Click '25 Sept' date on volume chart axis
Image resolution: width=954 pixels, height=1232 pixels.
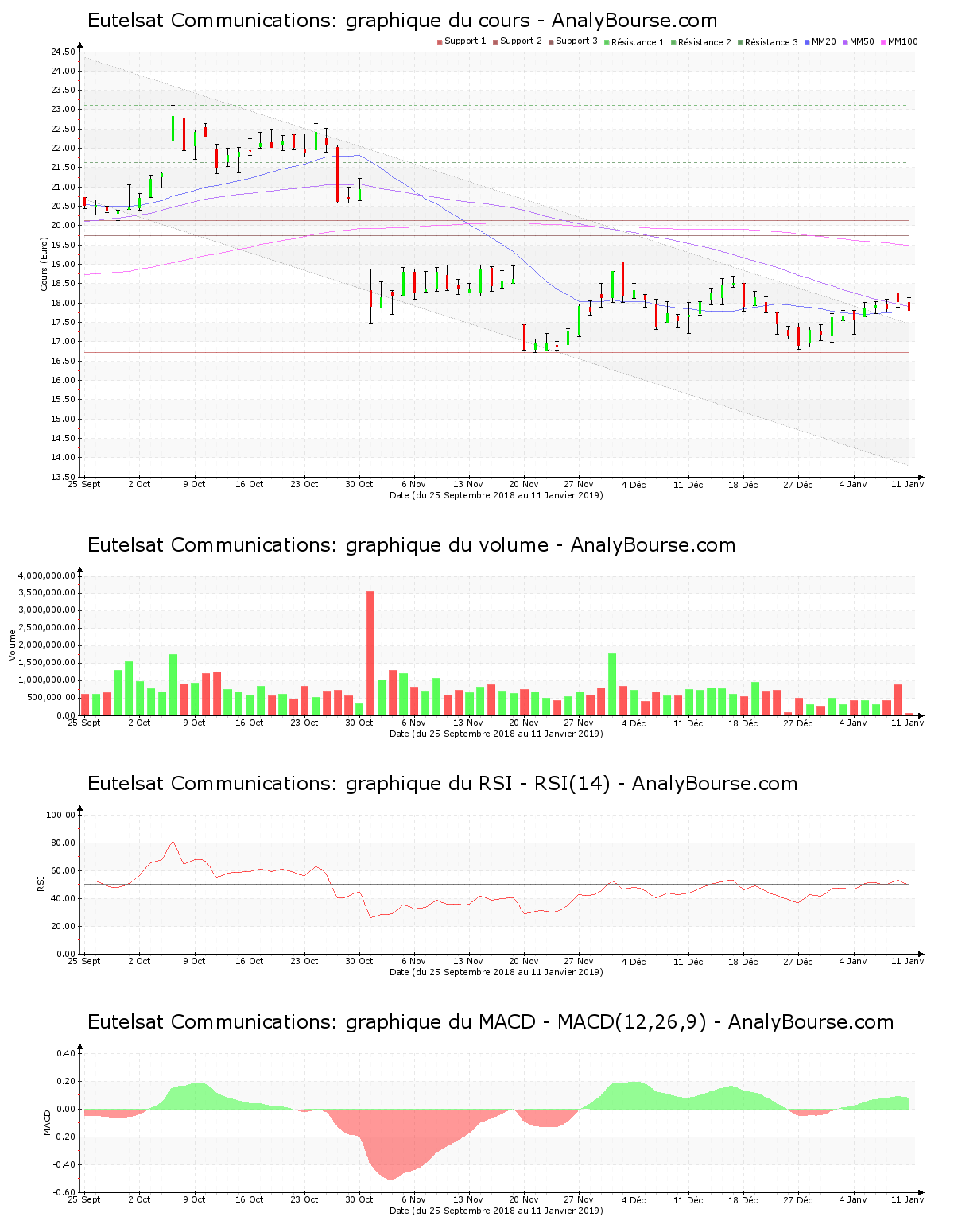tap(84, 723)
